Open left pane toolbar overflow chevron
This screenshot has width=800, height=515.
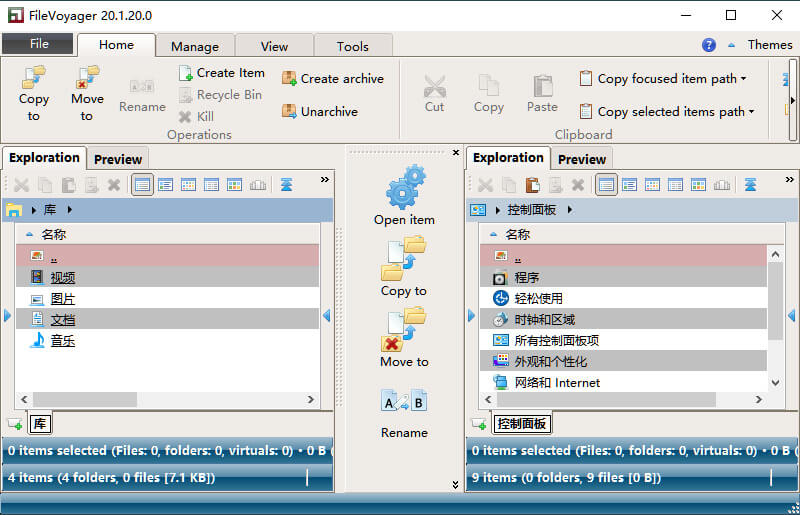point(324,180)
